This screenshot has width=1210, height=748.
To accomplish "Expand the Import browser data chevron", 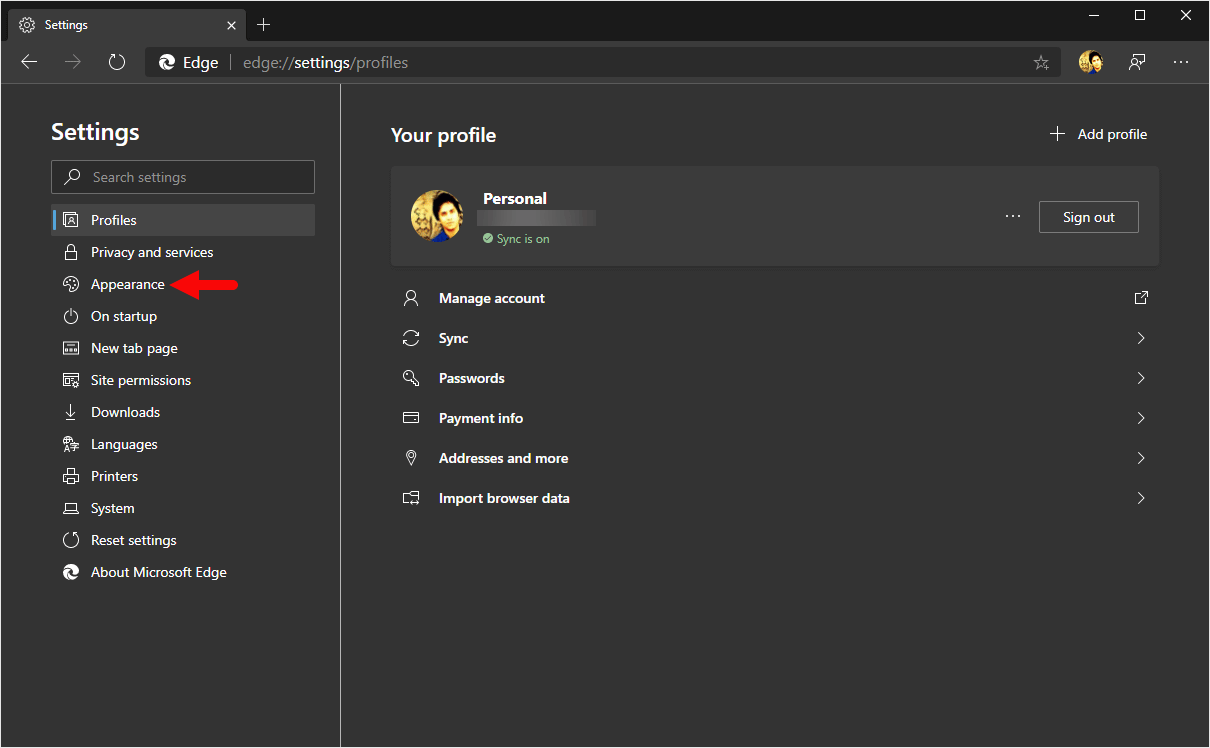I will click(1141, 498).
